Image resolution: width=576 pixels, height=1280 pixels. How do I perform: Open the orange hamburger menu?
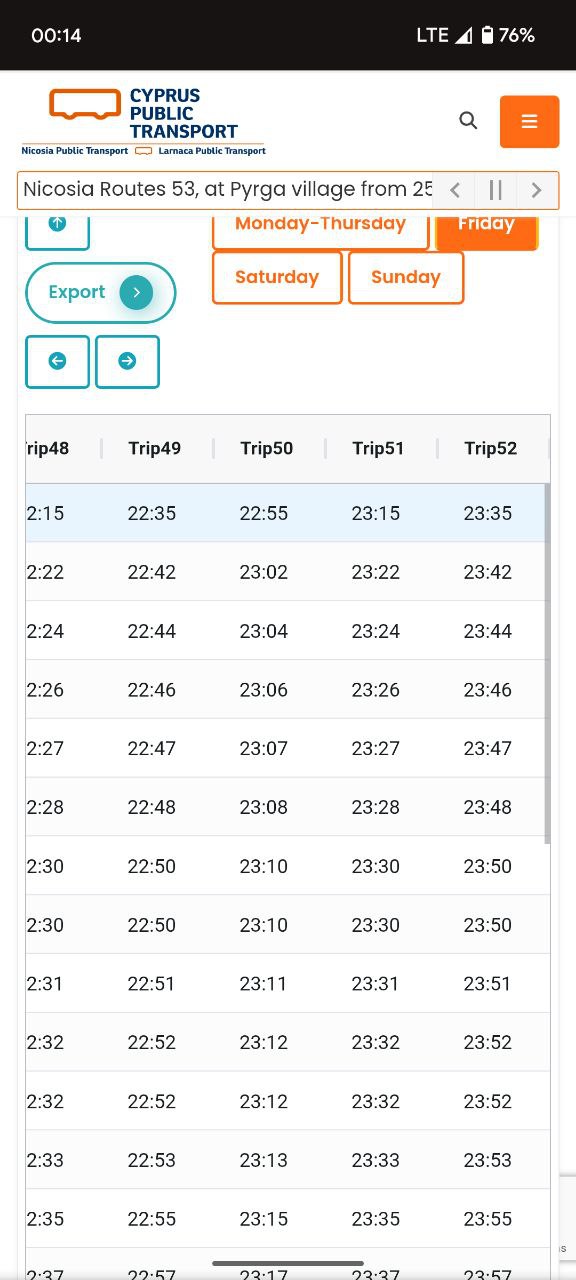click(529, 122)
